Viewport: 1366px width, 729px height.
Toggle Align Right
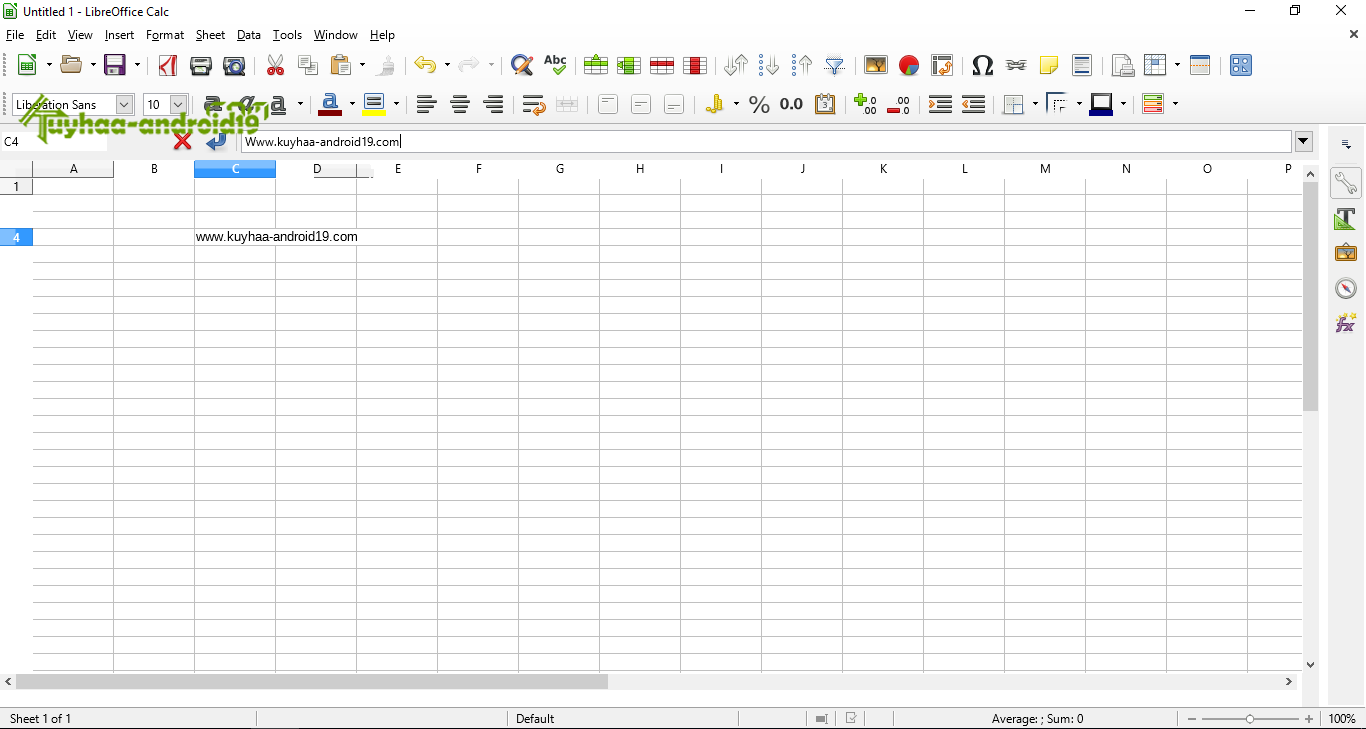coord(493,104)
